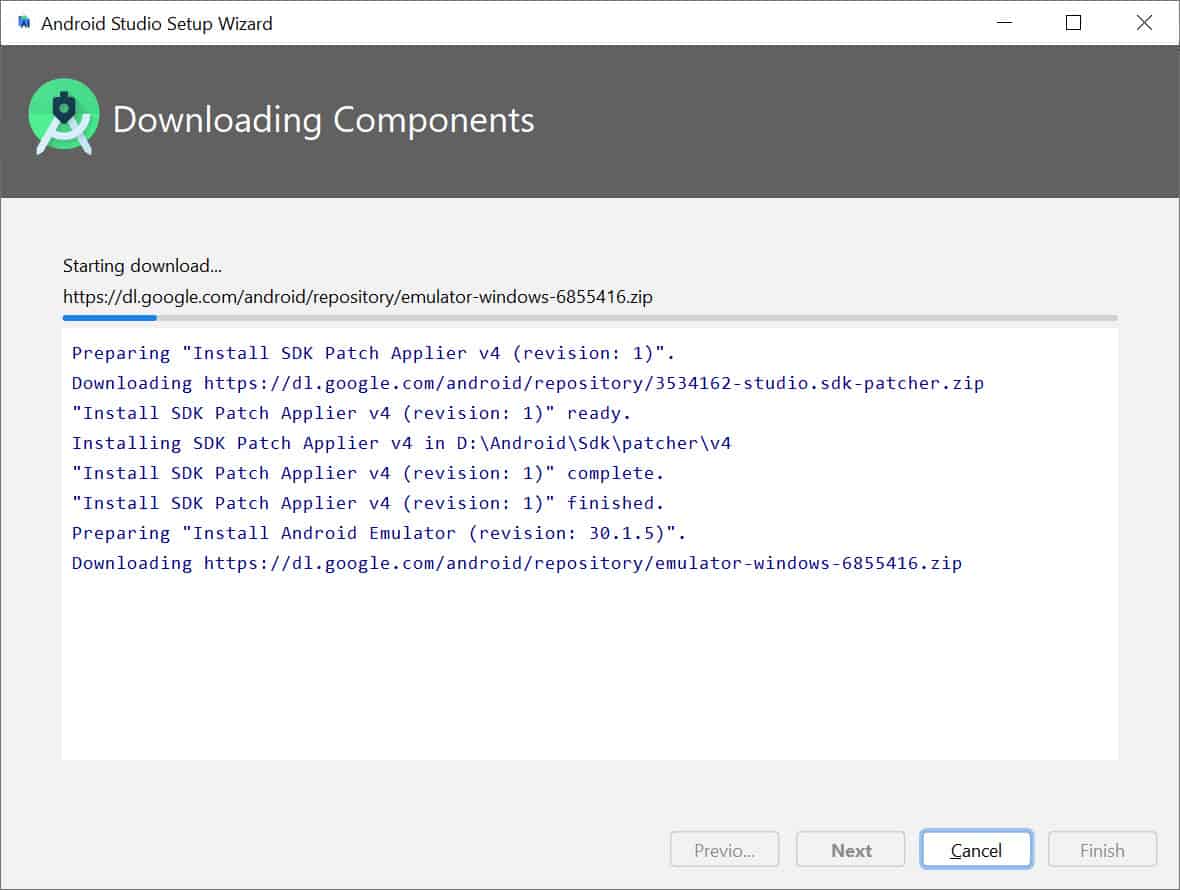
Task: Click the Previous button
Action: coord(724,849)
